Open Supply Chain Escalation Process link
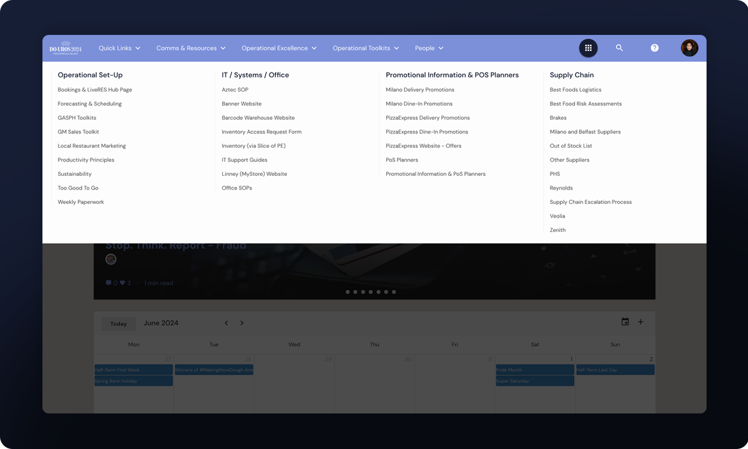Screen dimensions: 748x449 pyautogui.click(x=590, y=202)
